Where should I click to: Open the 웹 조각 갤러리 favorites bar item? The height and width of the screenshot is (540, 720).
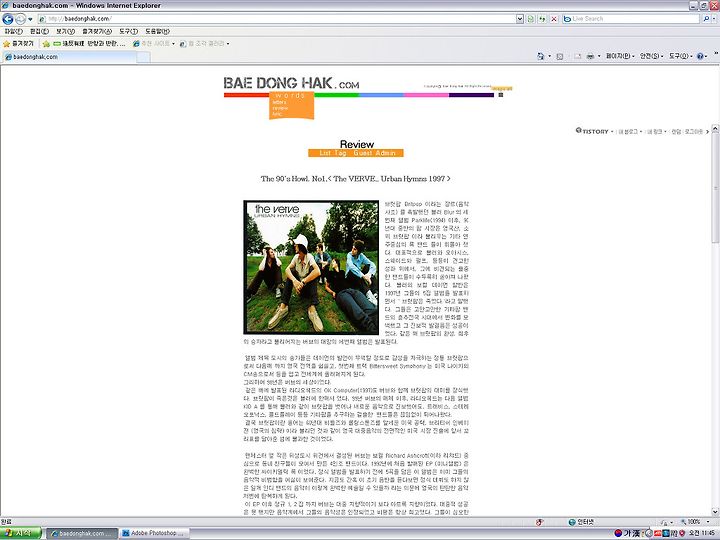tap(204, 44)
